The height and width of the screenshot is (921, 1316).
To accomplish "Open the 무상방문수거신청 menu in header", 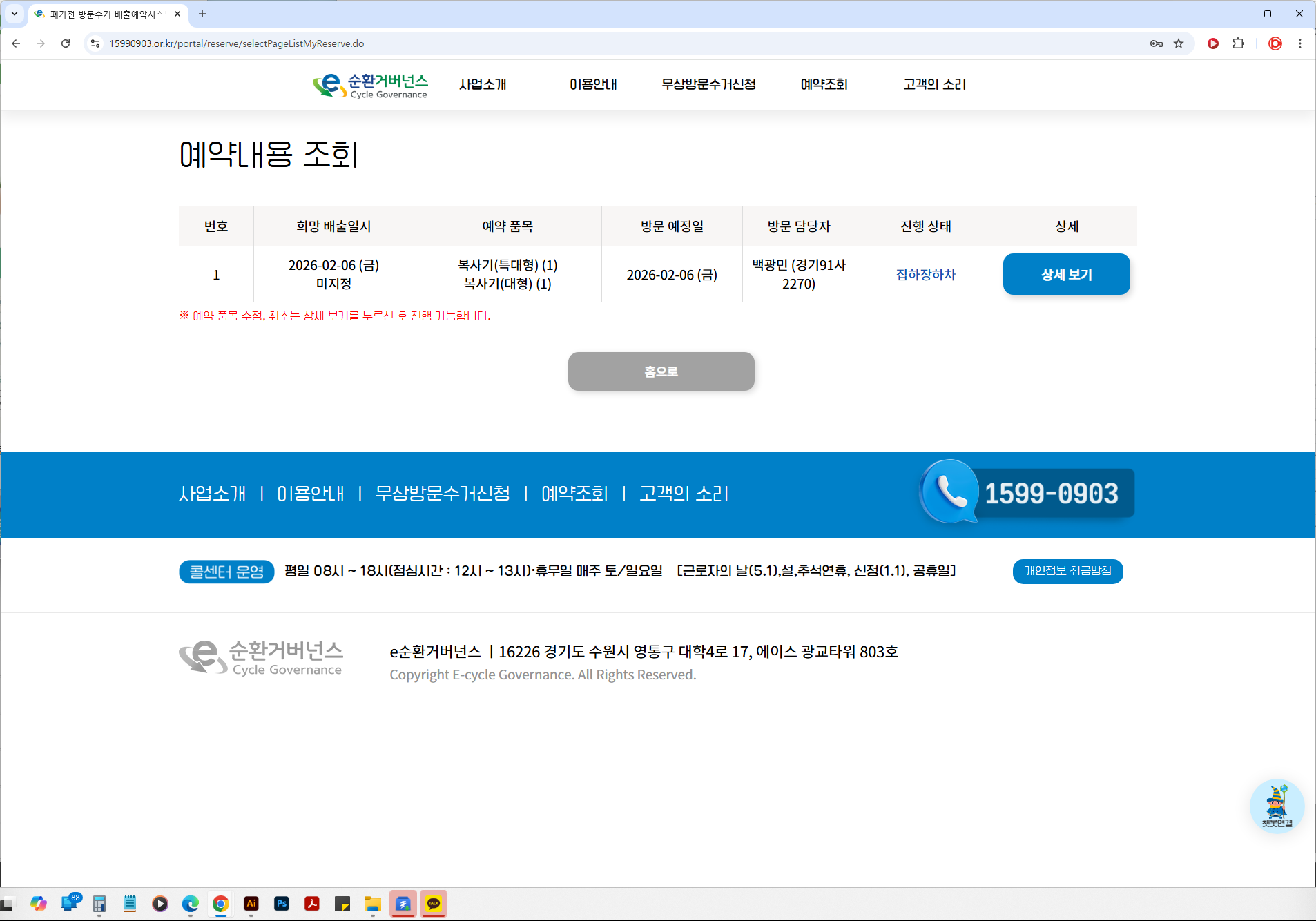I will tap(708, 84).
